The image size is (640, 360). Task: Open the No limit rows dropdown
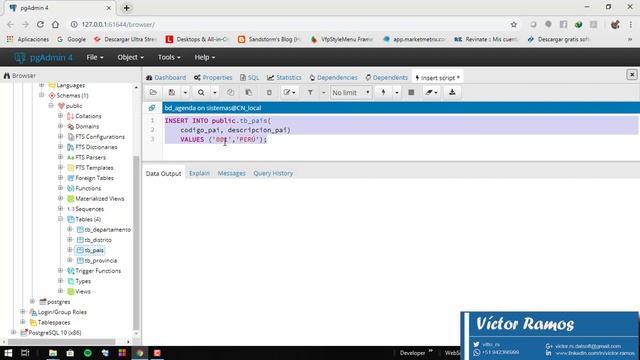(351, 93)
